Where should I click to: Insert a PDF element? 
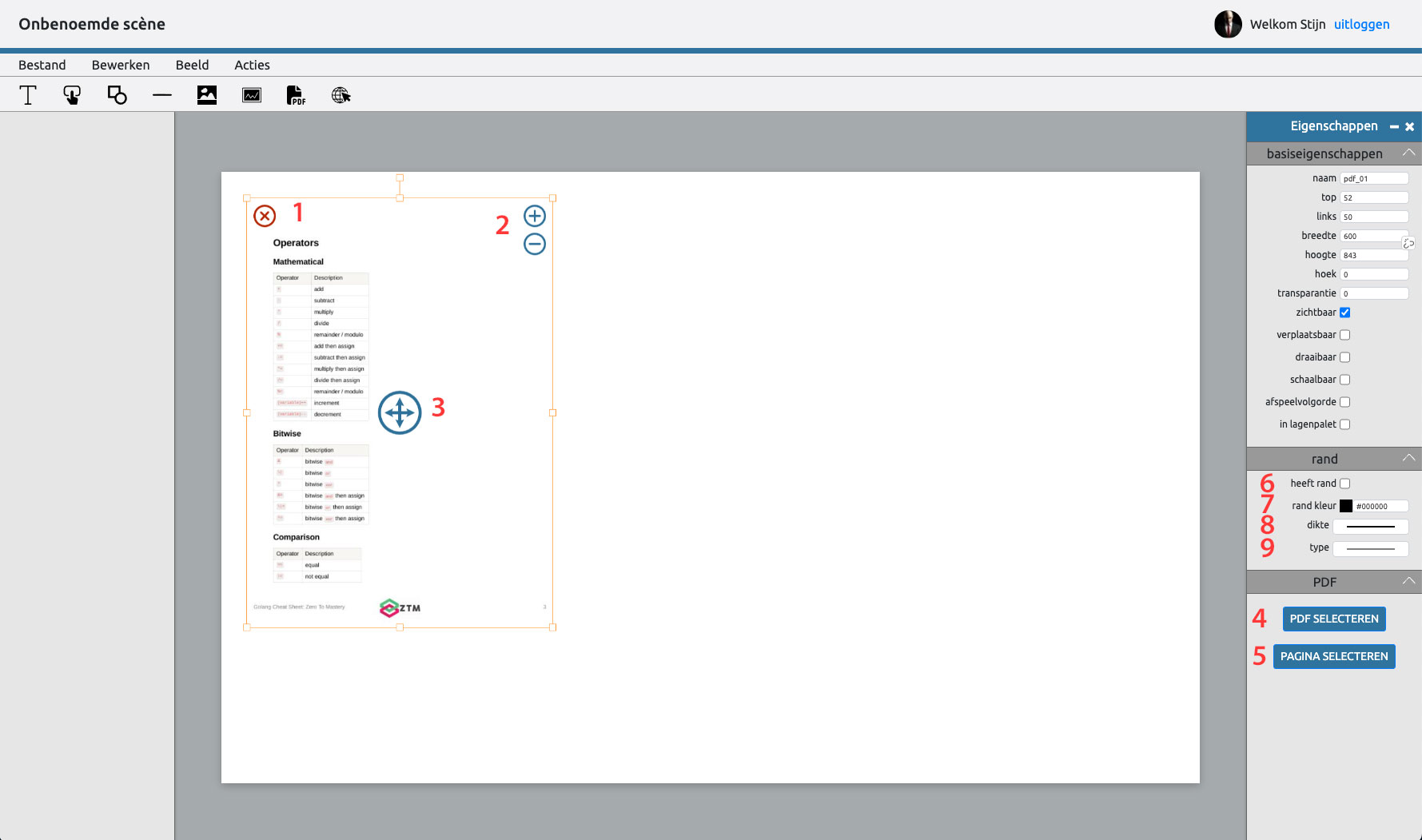click(296, 95)
